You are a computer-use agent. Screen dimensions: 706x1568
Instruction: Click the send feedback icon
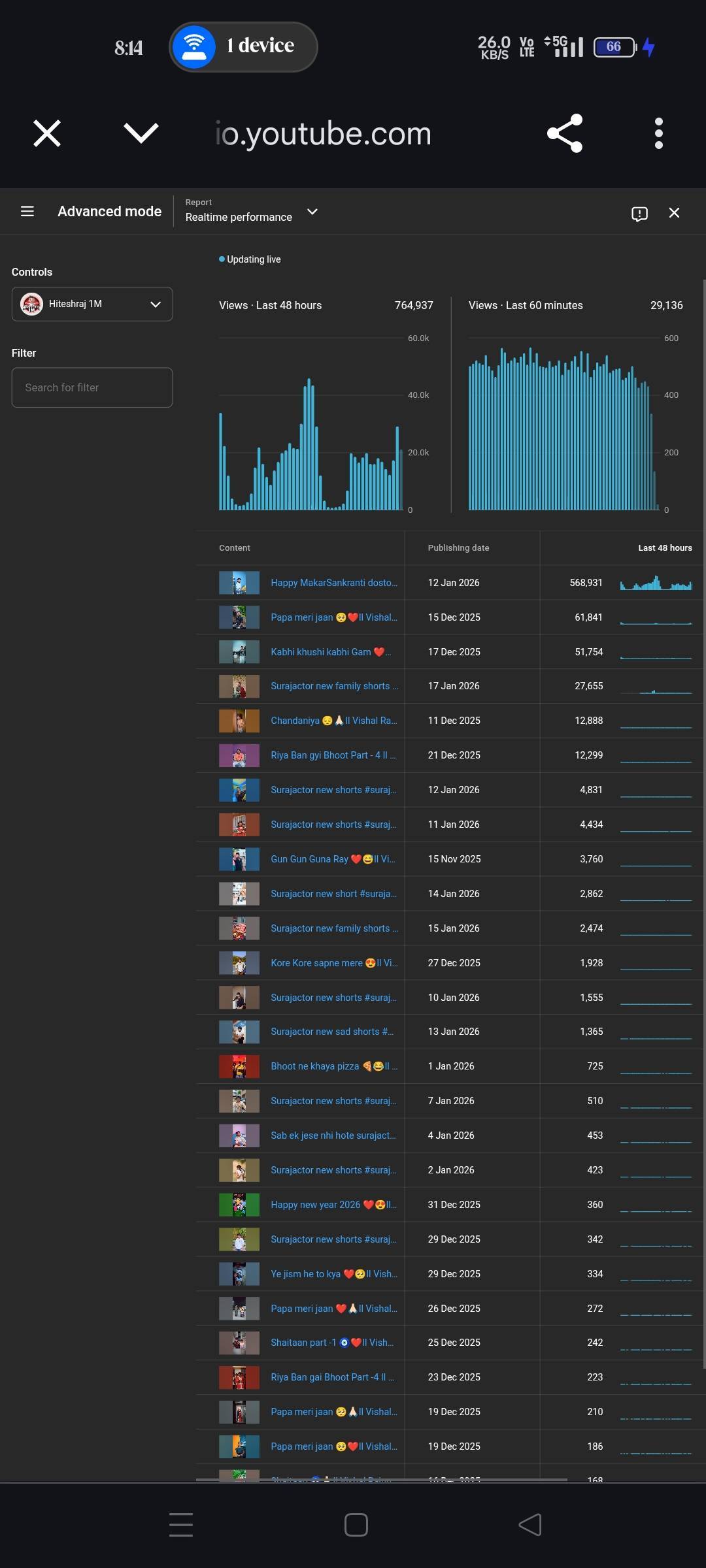tap(639, 214)
